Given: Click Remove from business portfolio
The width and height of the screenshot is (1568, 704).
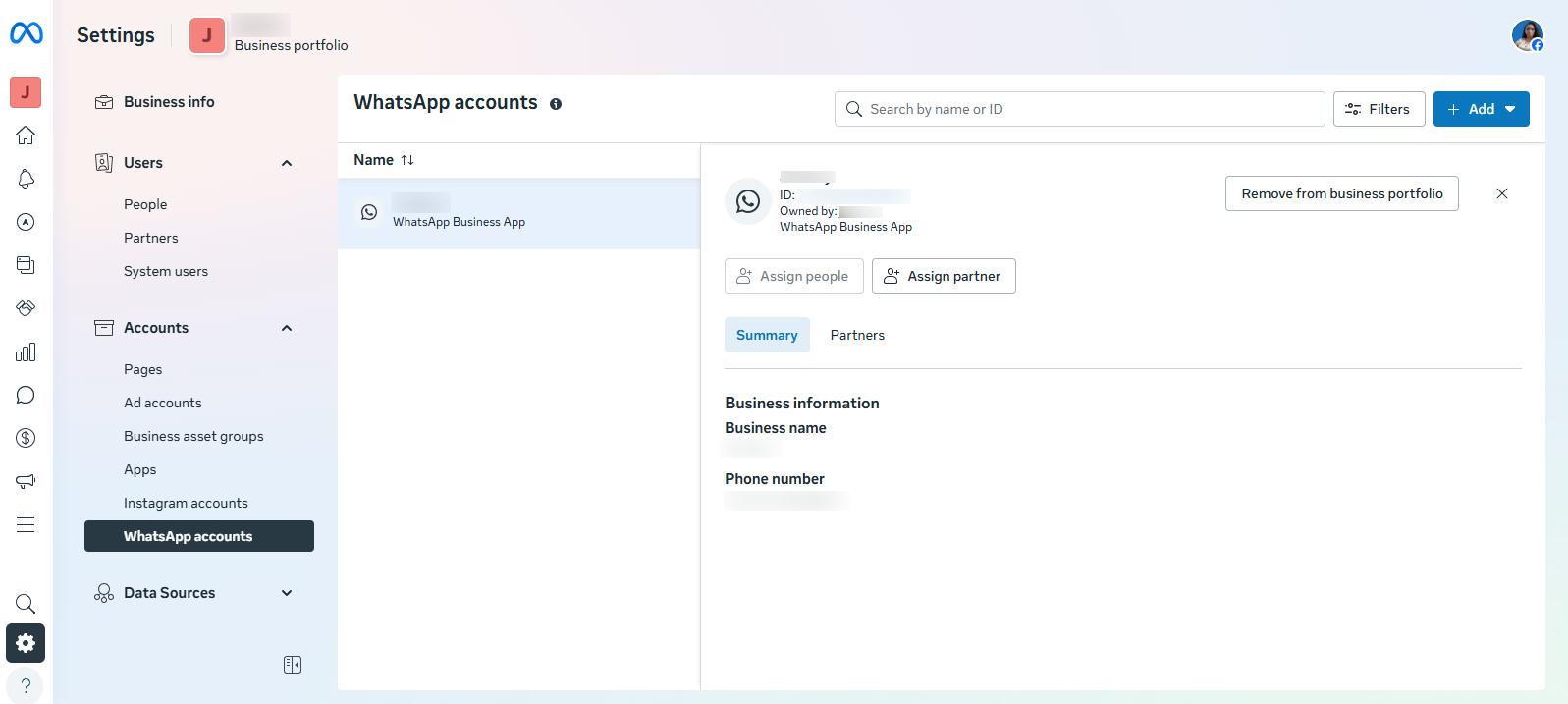Looking at the screenshot, I should tap(1342, 193).
